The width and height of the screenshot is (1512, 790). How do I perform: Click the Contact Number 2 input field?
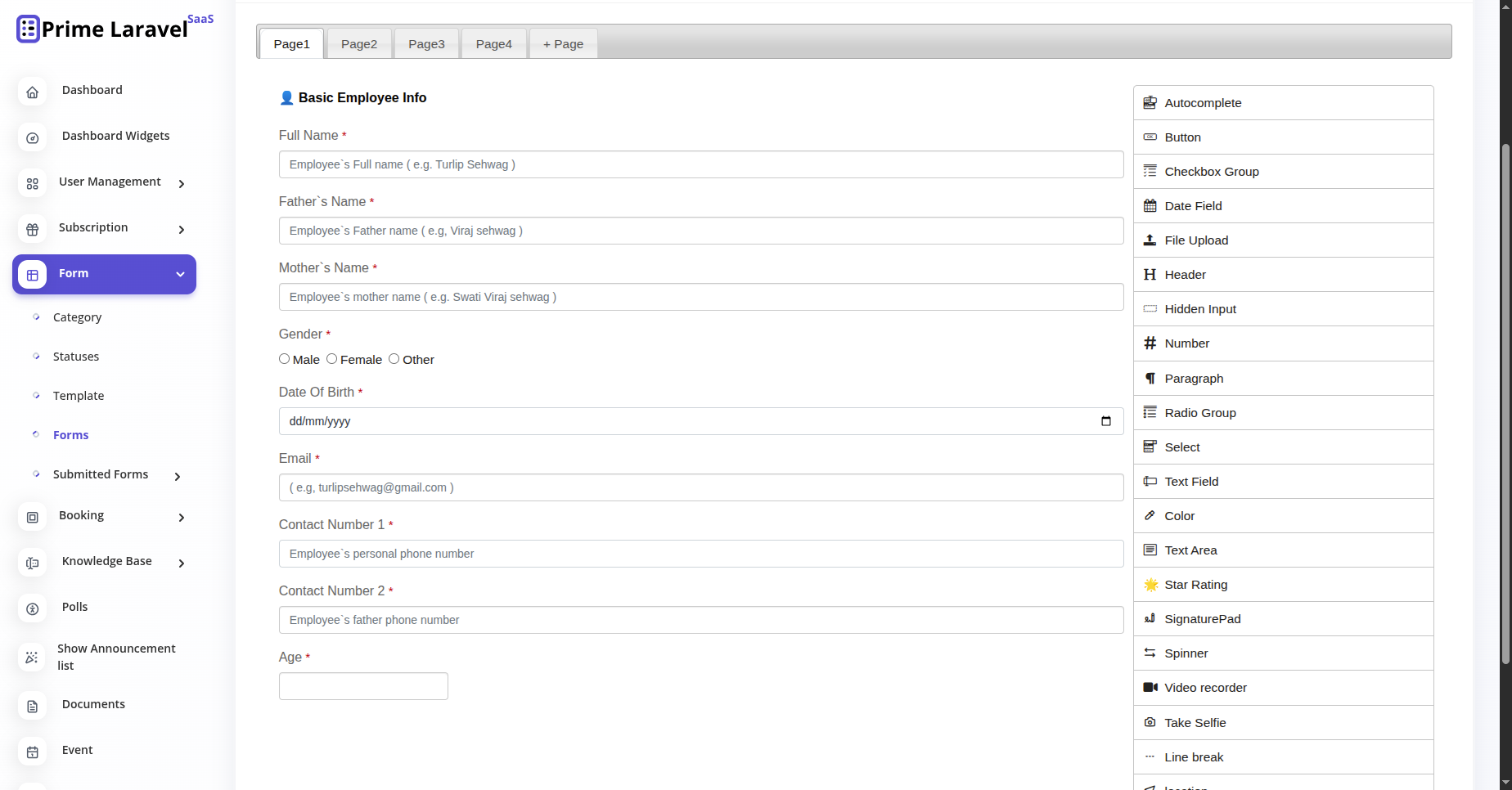pos(701,620)
